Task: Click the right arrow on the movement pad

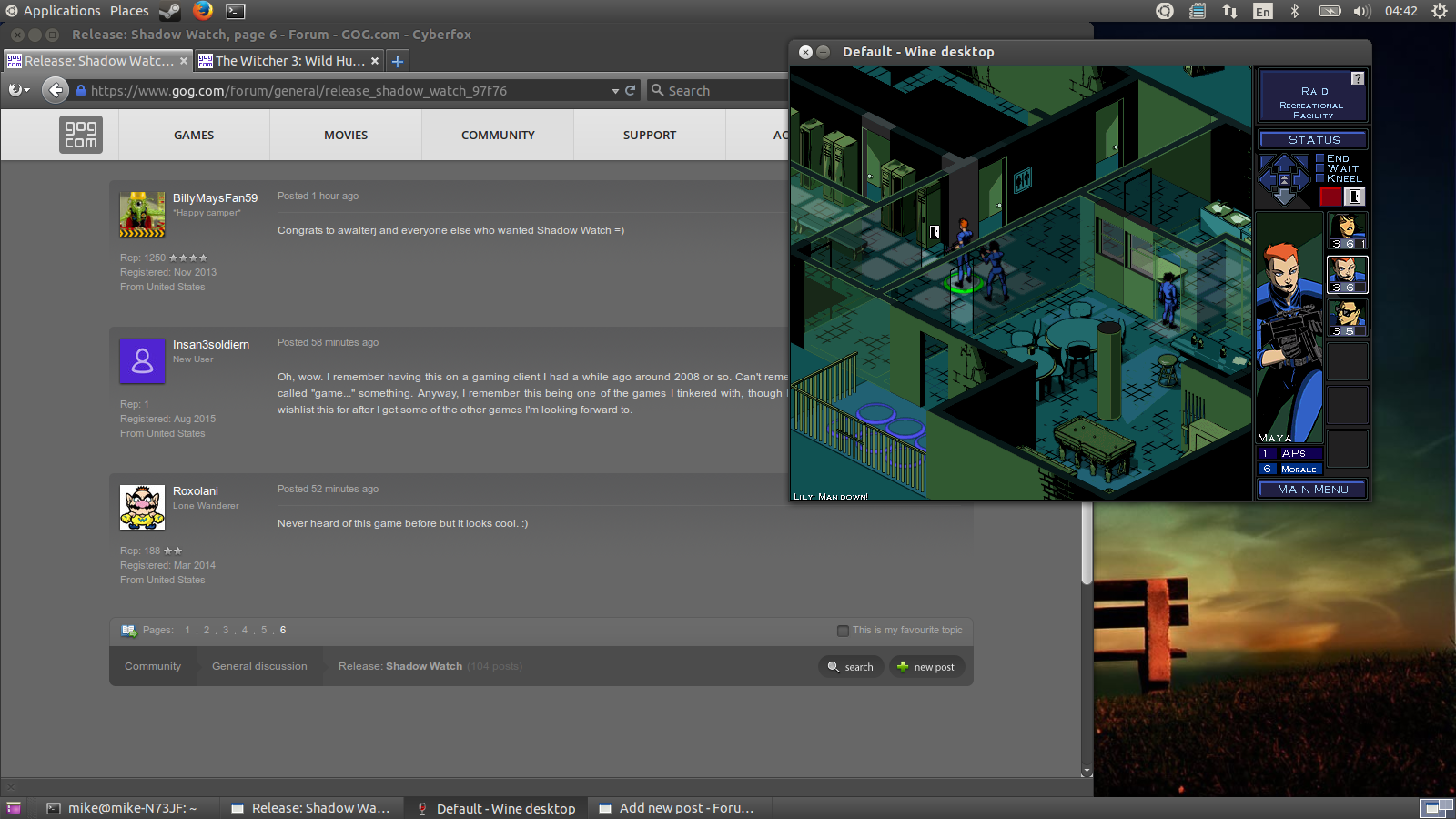Action: tap(1302, 180)
